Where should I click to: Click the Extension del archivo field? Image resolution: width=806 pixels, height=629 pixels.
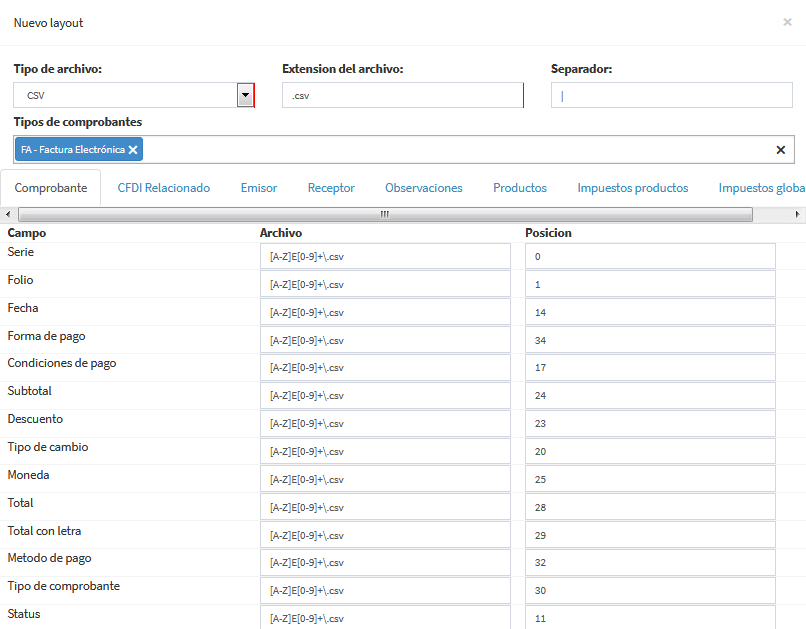(x=402, y=96)
